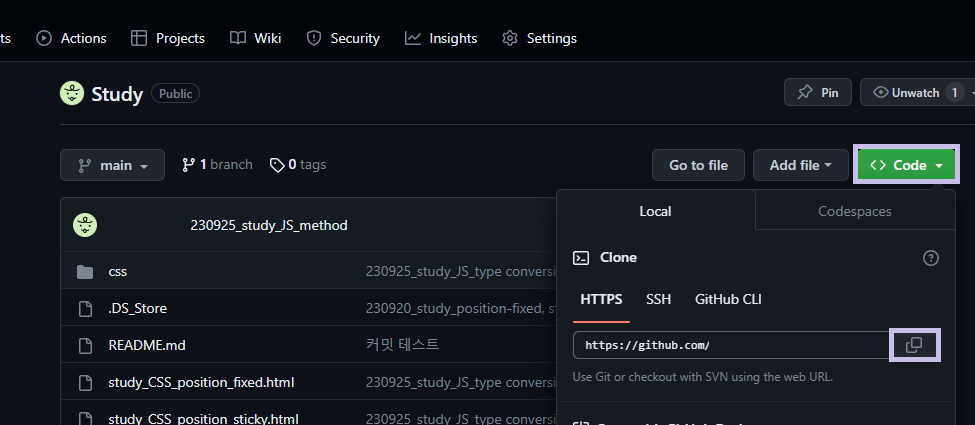
Task: Open study_CSS_position_fixed.html file
Action: coord(201,382)
